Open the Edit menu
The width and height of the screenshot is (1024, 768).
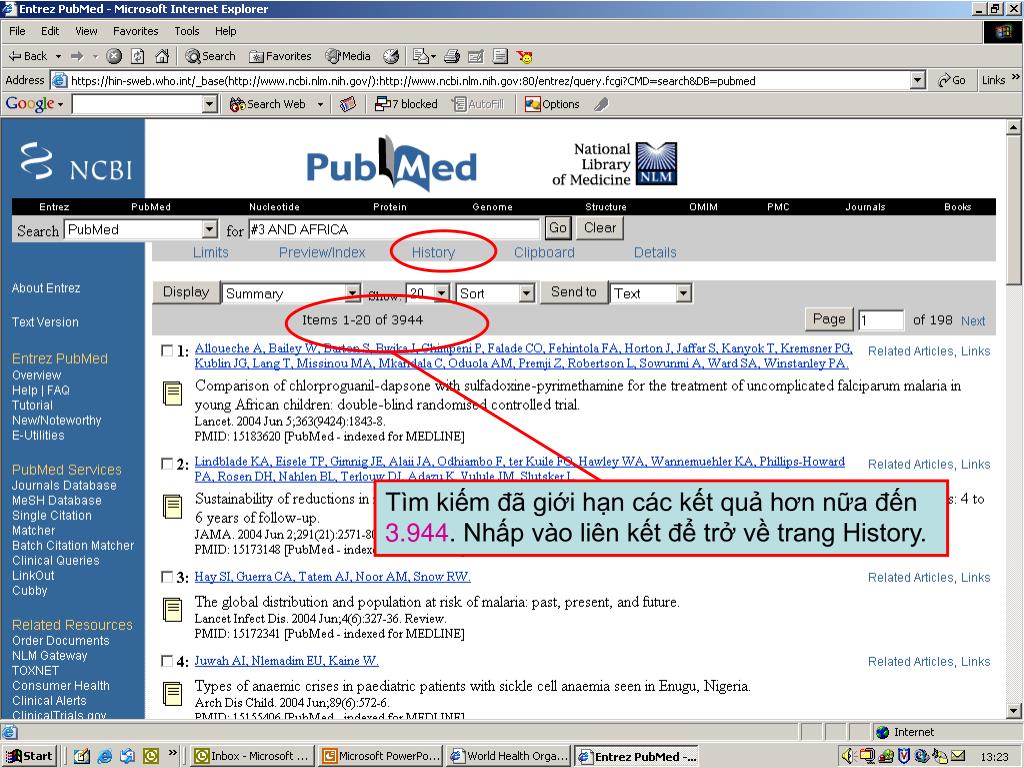(x=50, y=31)
